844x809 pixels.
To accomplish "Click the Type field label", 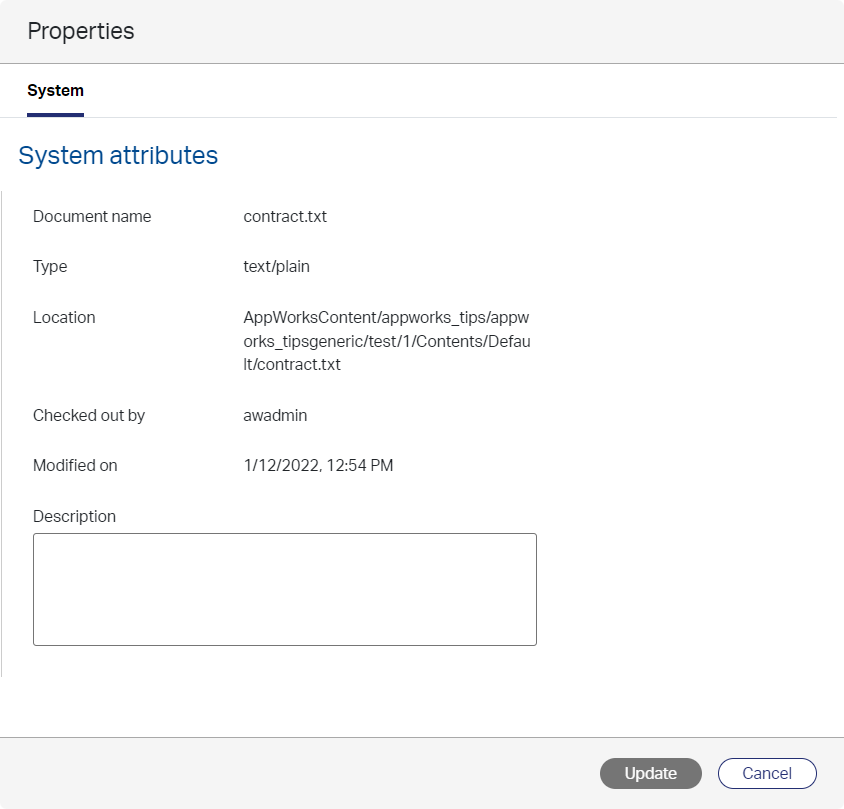I will 50,267.
